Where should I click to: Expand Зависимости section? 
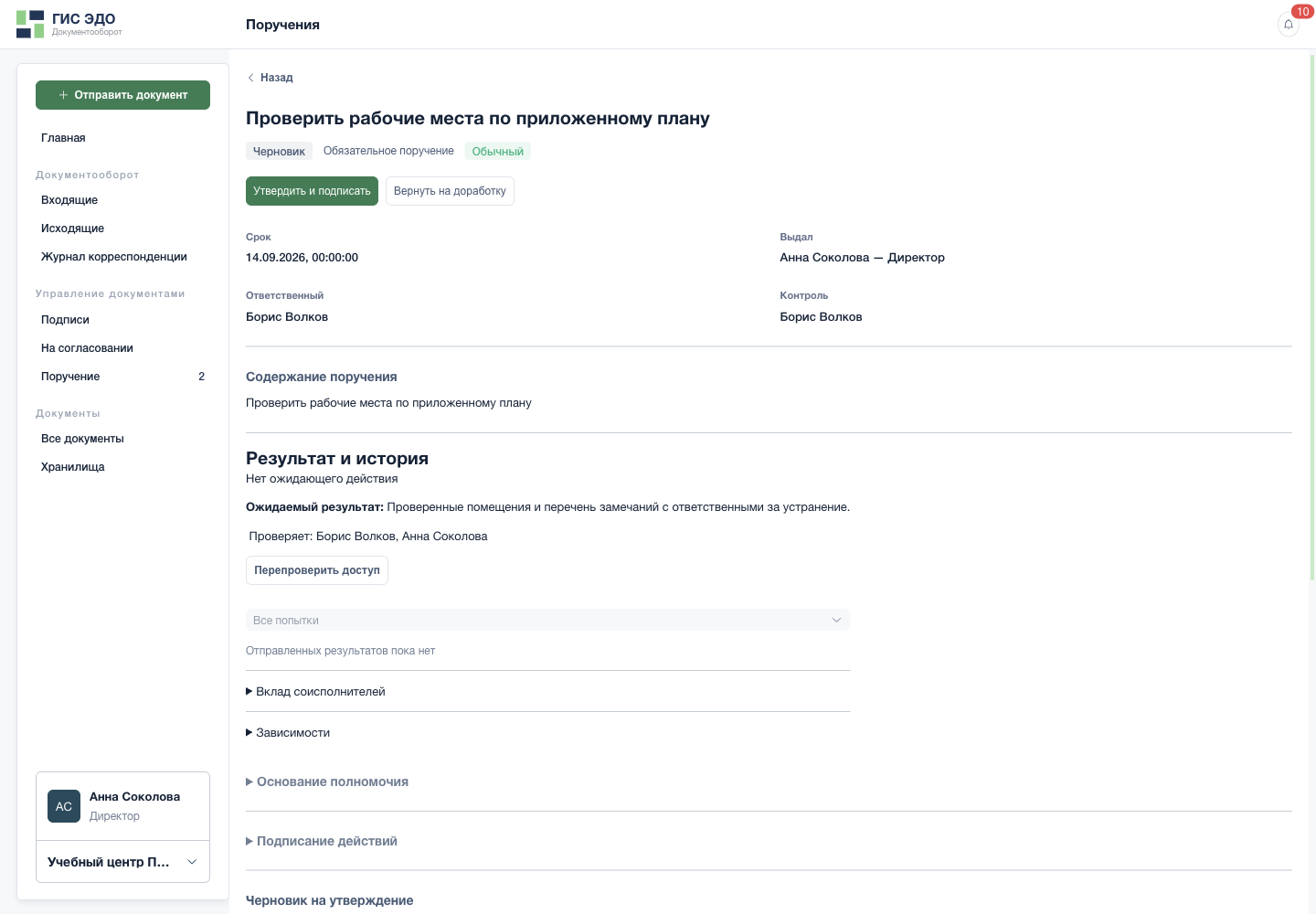coord(288,733)
